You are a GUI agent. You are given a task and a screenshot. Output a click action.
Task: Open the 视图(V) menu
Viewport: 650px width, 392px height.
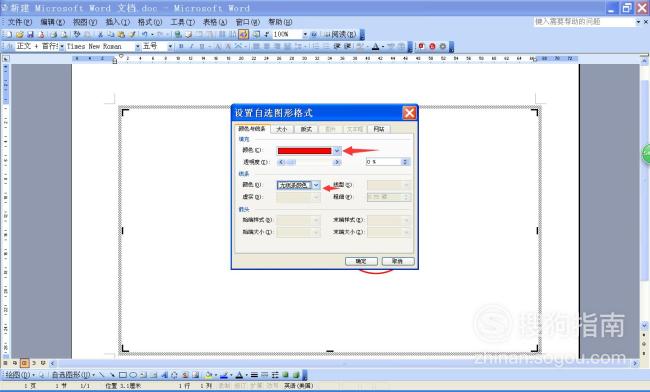(x=85, y=22)
